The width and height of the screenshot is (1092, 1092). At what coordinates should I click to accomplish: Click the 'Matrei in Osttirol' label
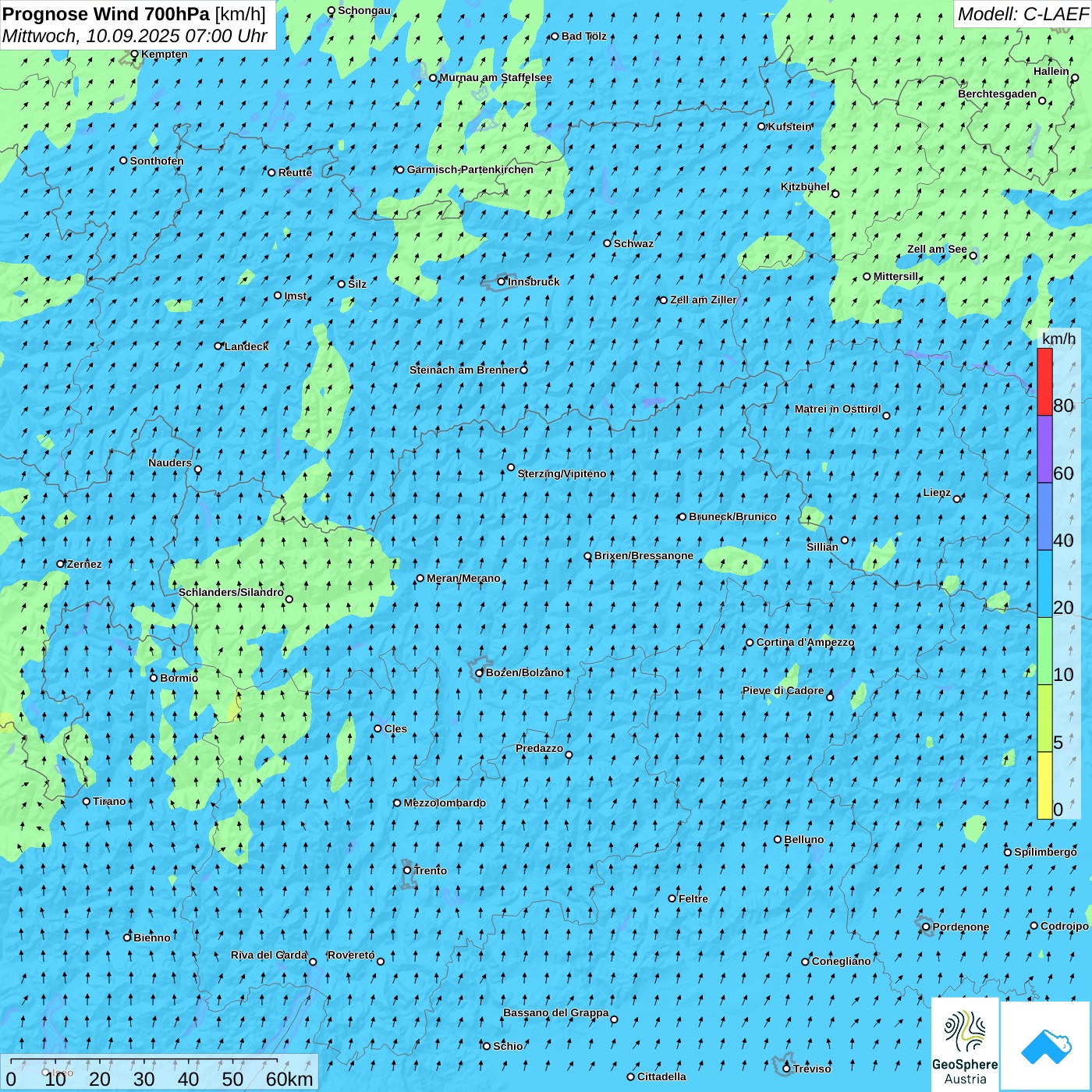coord(838,409)
